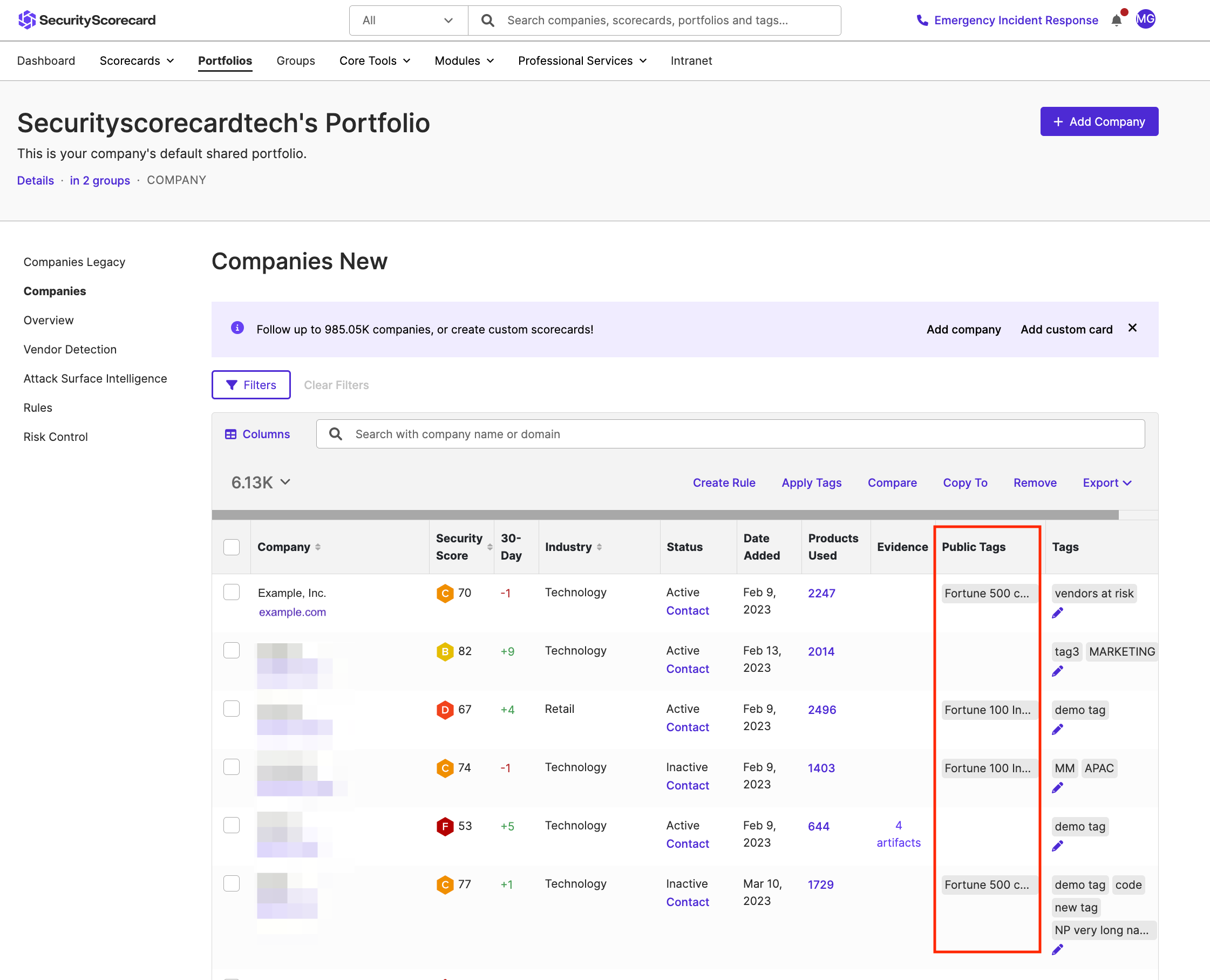Click Apply Tags action
Viewport: 1210px width, 980px height.
pyautogui.click(x=811, y=483)
